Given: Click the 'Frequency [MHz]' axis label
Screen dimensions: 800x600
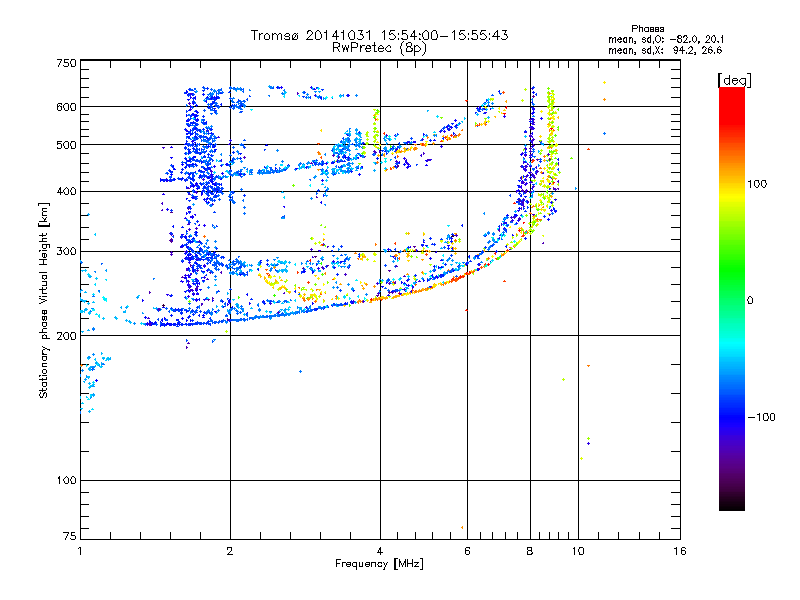Looking at the screenshot, I should [x=379, y=564].
